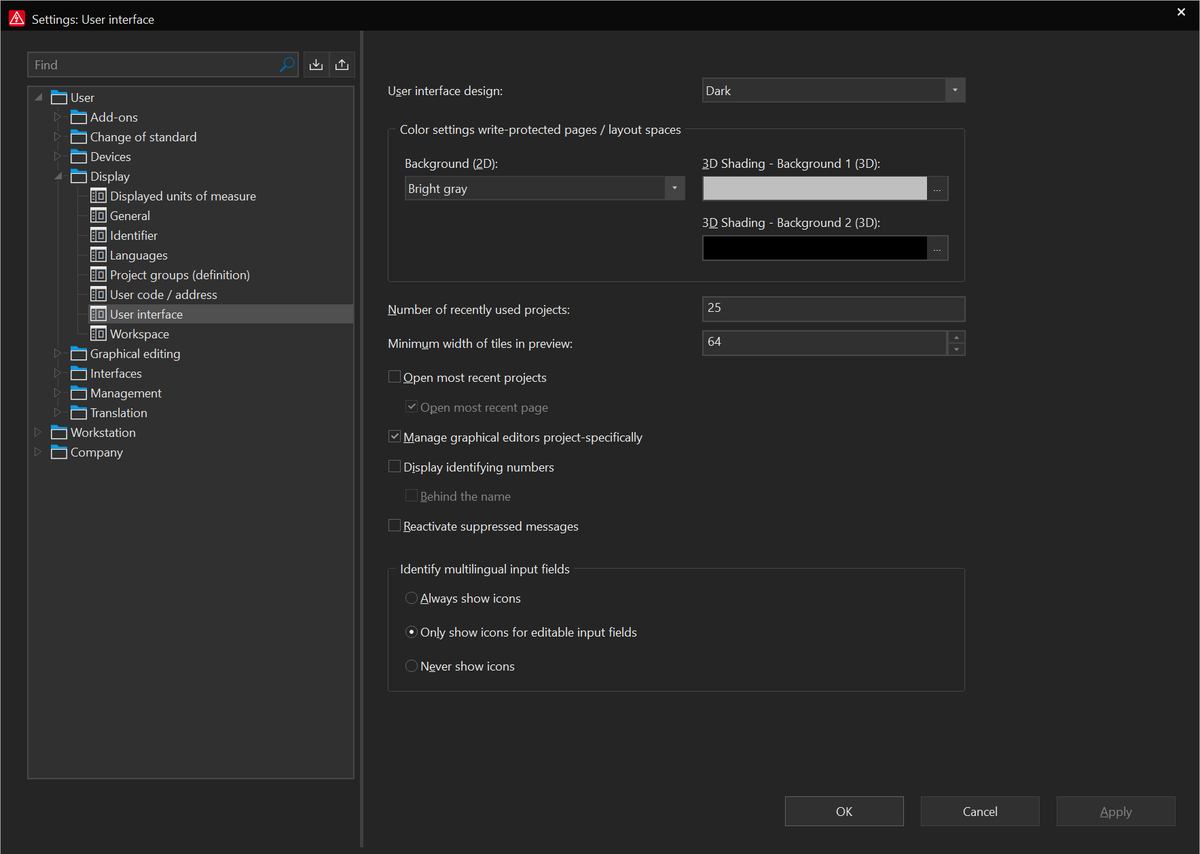1200x854 pixels.
Task: Click the Languages settings page icon
Action: point(98,255)
